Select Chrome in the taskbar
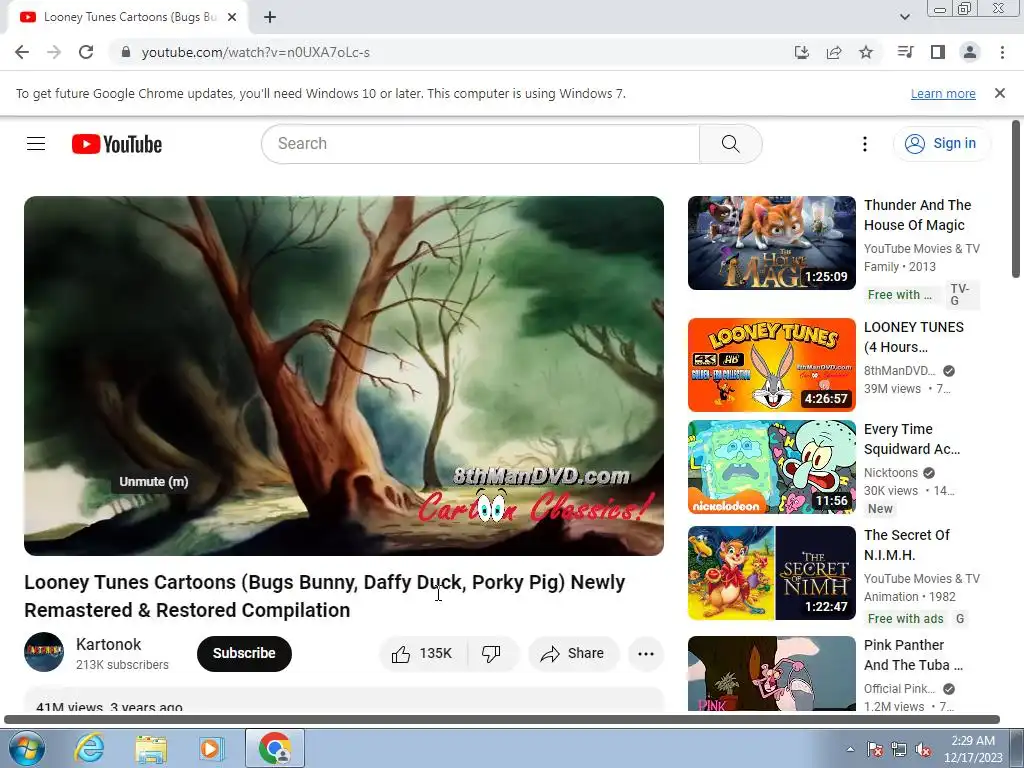 [275, 748]
